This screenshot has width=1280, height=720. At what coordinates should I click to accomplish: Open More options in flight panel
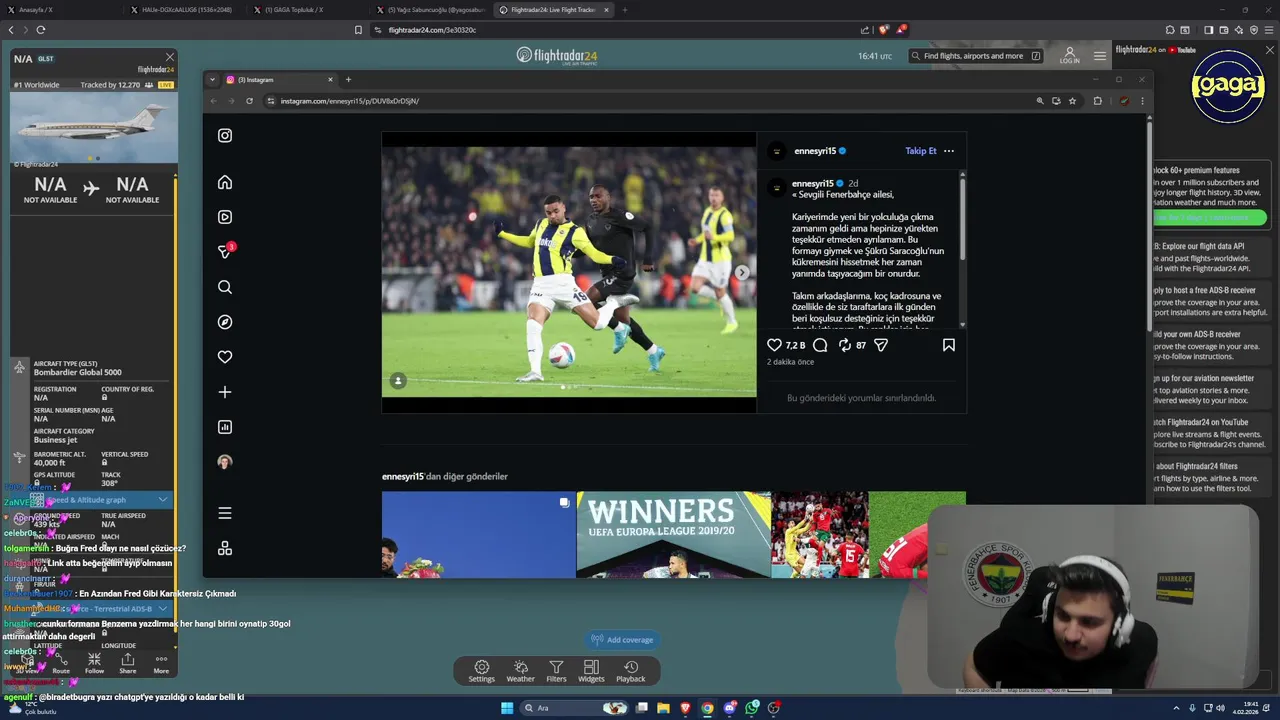tap(161, 664)
